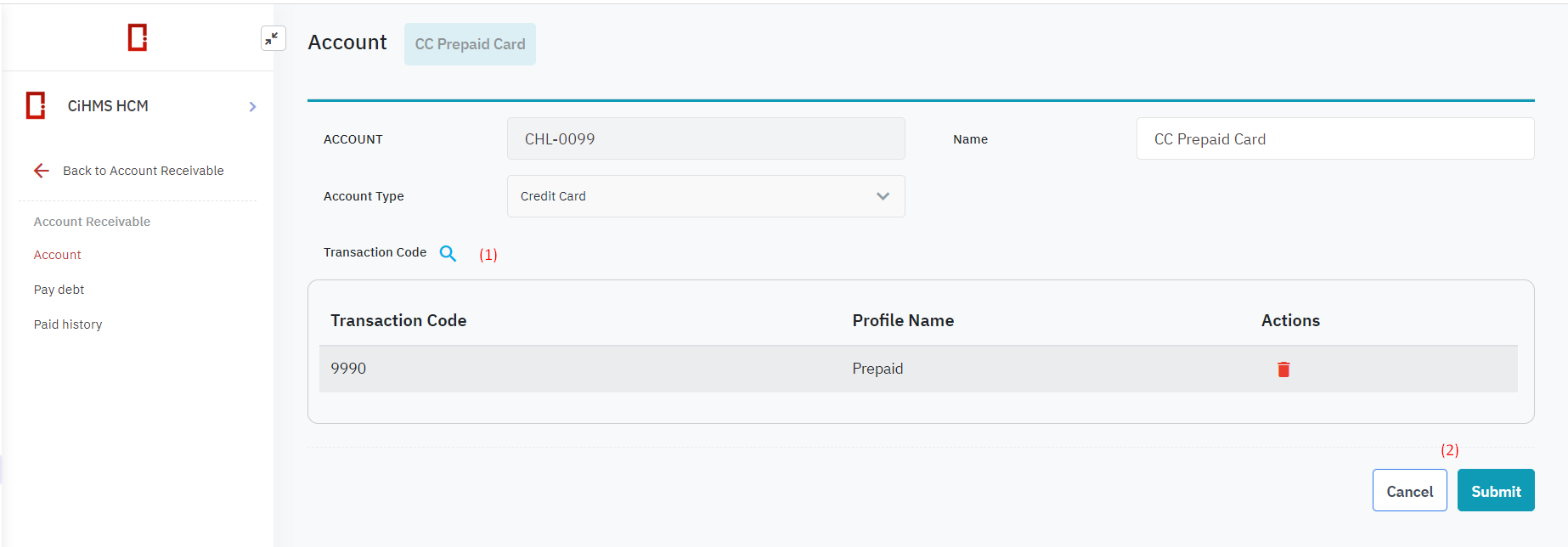
Task: Click the Account Receivable section heading
Action: click(92, 222)
